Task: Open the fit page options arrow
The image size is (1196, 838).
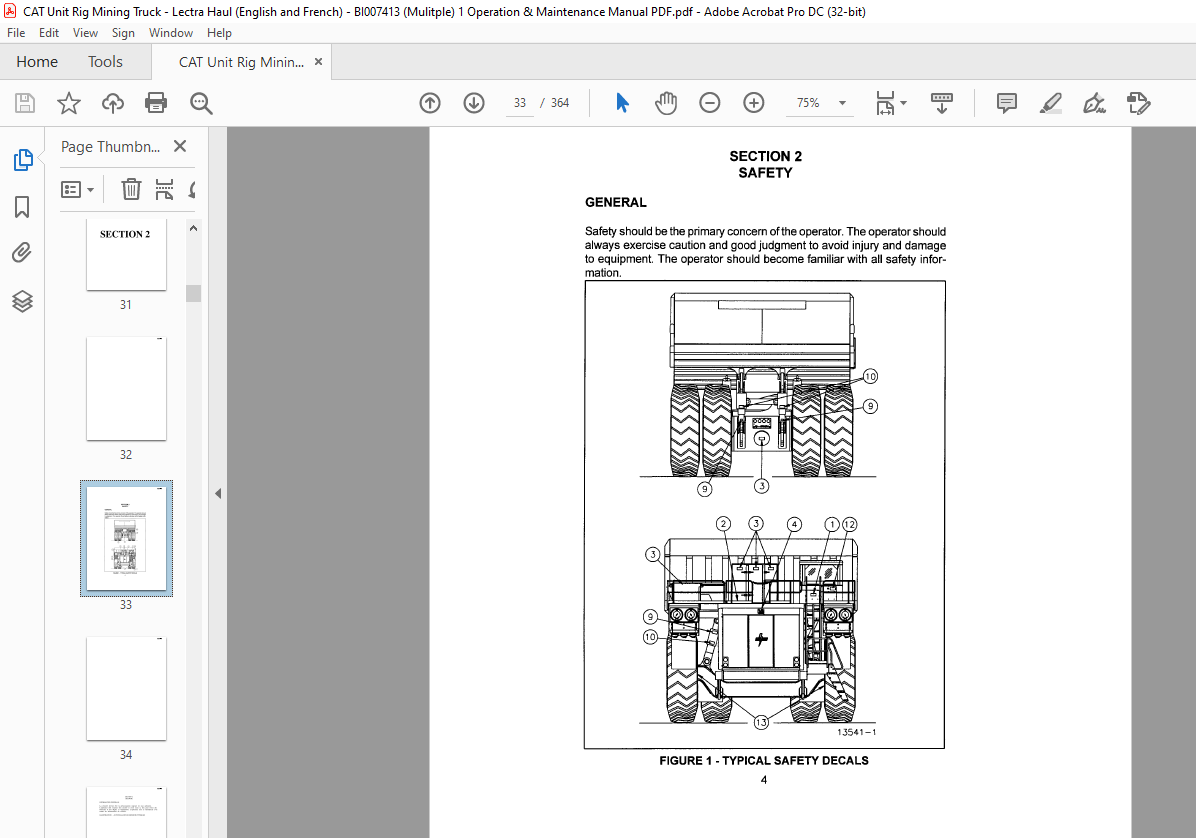Action: pos(904,103)
